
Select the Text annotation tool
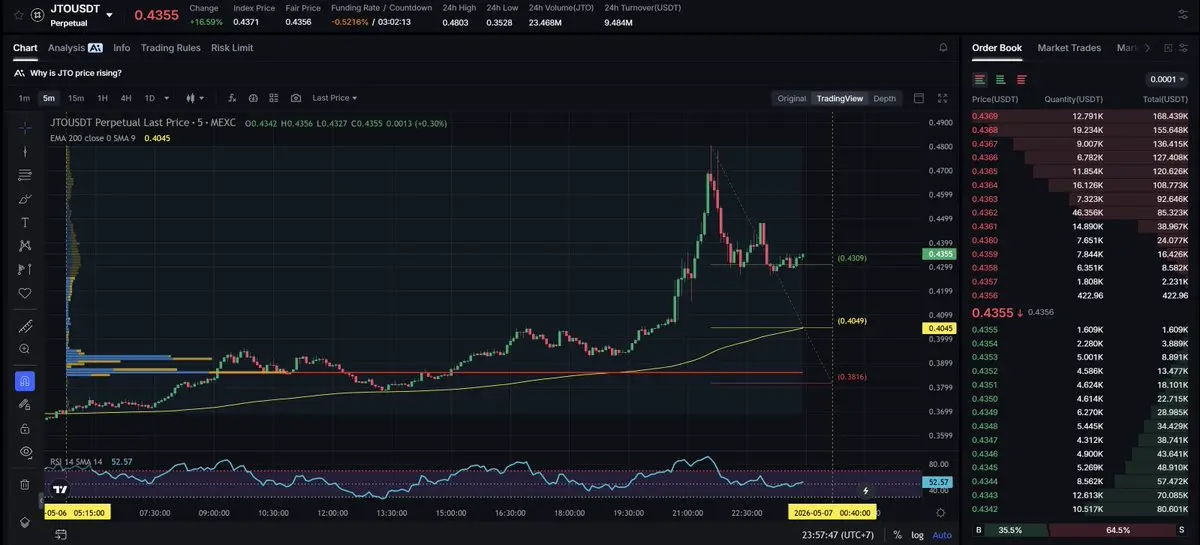(x=25, y=222)
